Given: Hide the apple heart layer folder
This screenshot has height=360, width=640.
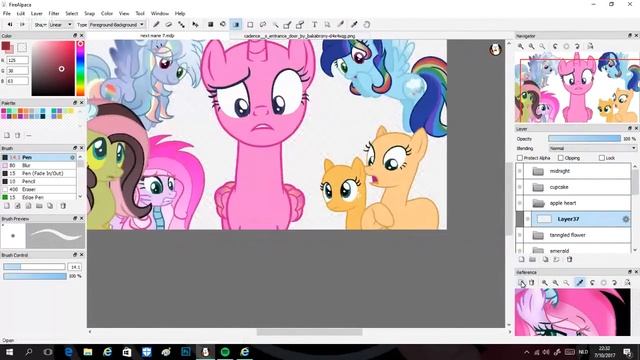Looking at the screenshot, I should point(520,203).
